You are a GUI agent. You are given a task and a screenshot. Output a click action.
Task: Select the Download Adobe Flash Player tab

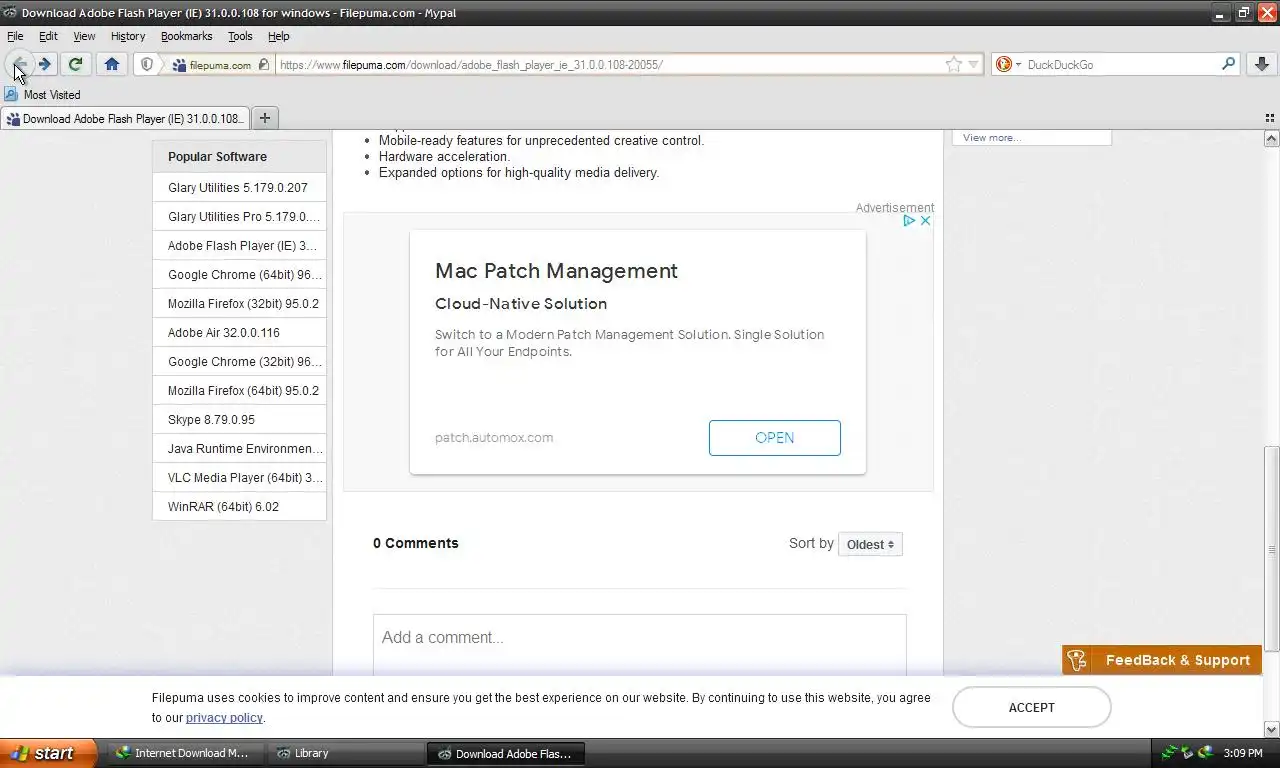pos(124,118)
